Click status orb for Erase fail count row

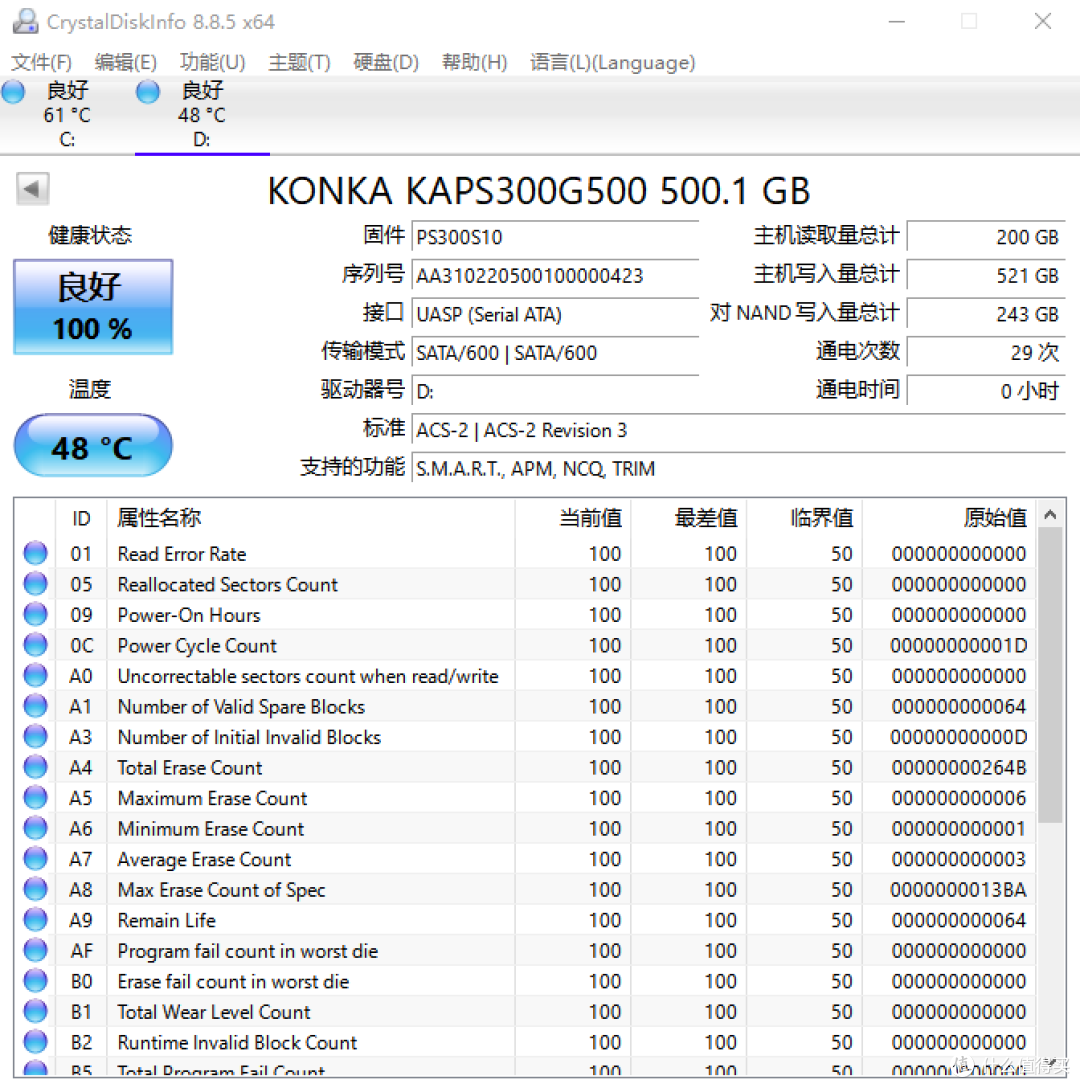point(35,980)
